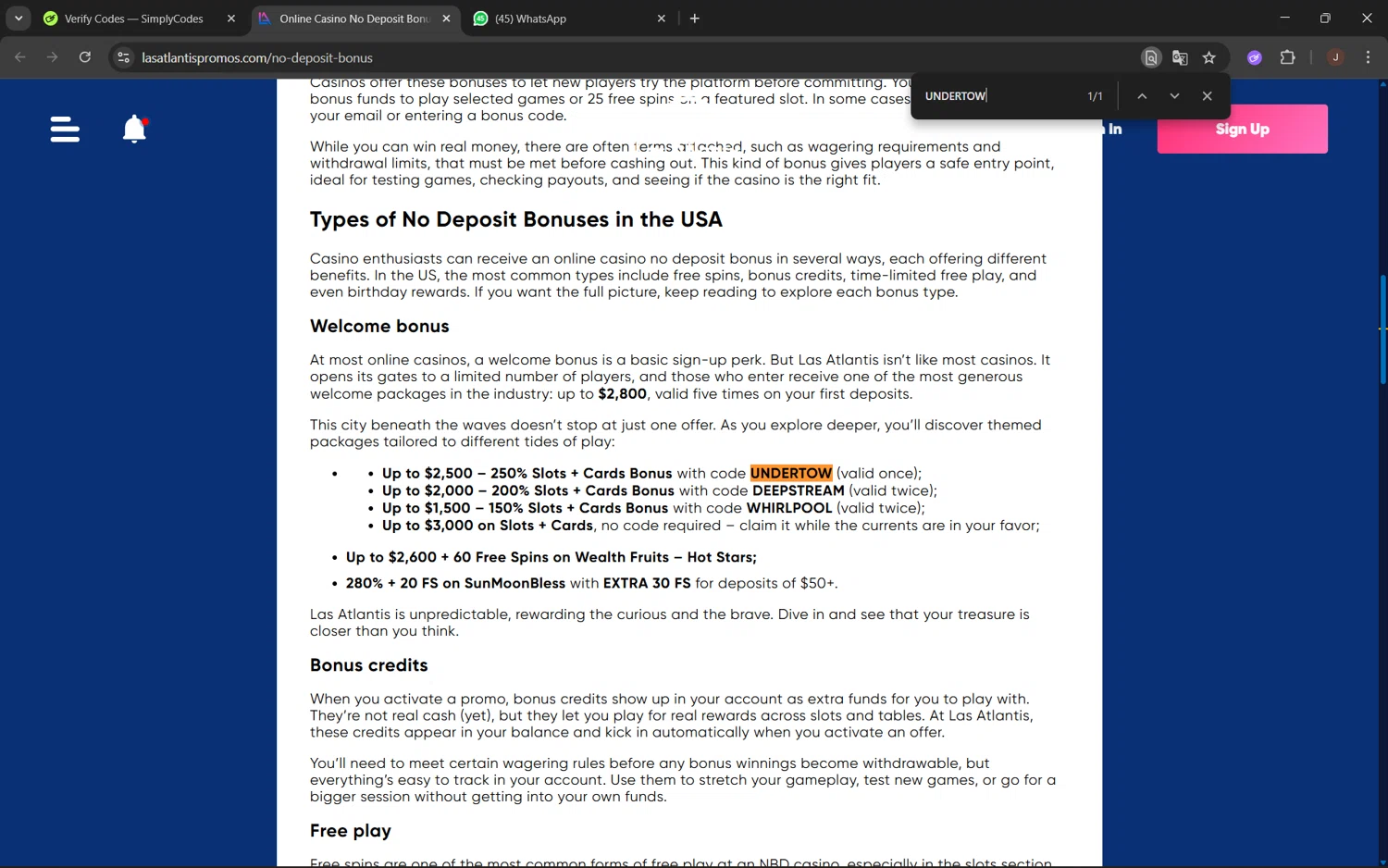Open the Translate page icon
Viewport: 1388px width, 868px height.
pos(1180,57)
